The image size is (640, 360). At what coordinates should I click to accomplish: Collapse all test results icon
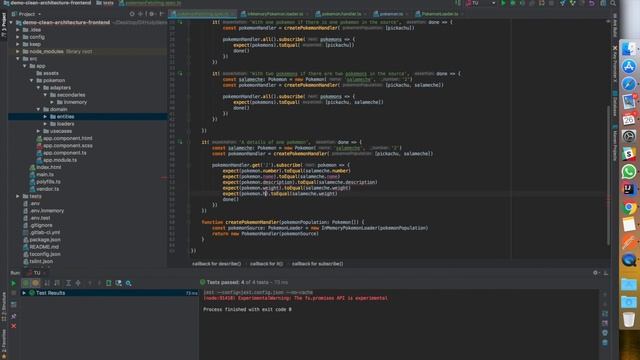[78, 283]
